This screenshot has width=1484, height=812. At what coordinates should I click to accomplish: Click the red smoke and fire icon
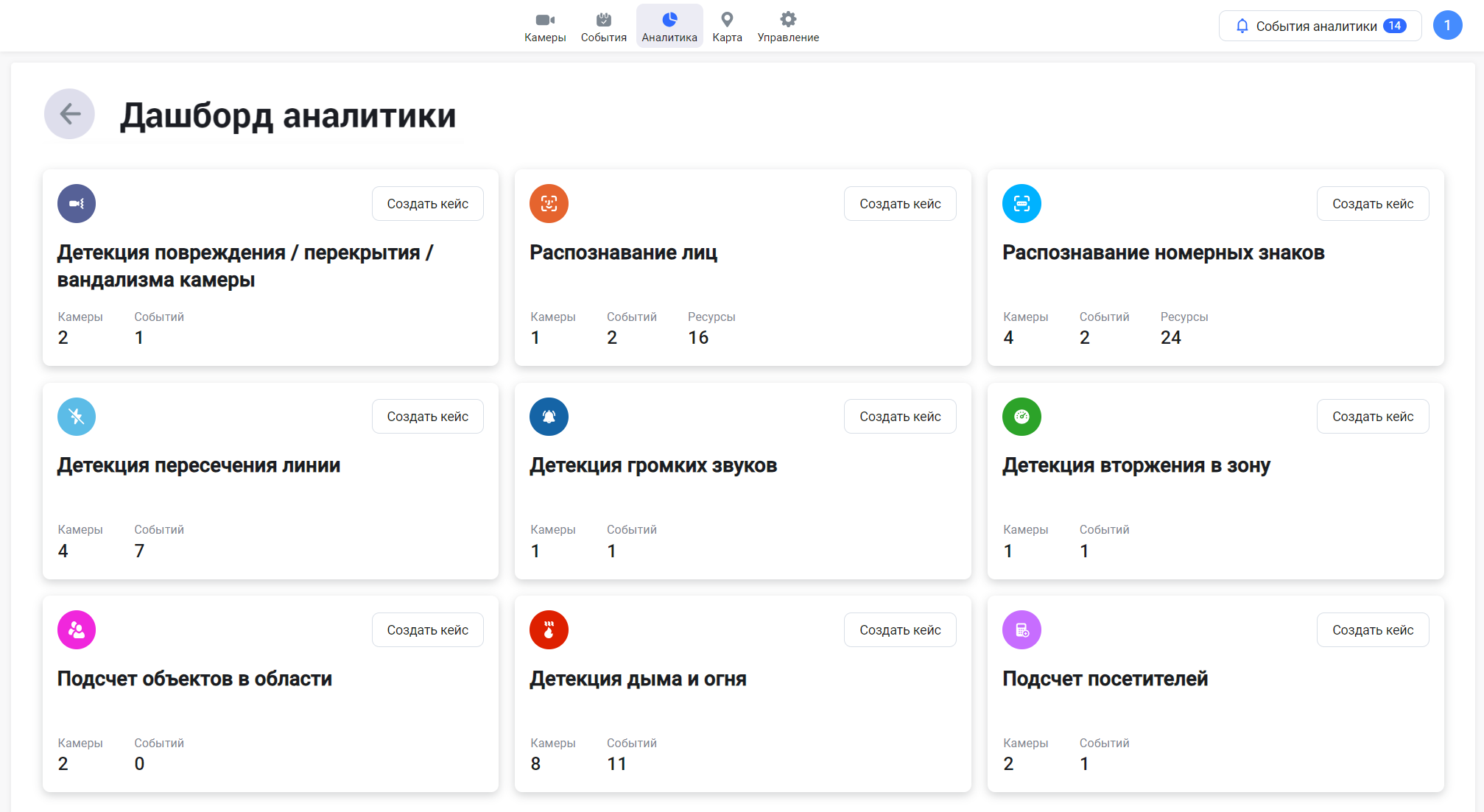[549, 630]
